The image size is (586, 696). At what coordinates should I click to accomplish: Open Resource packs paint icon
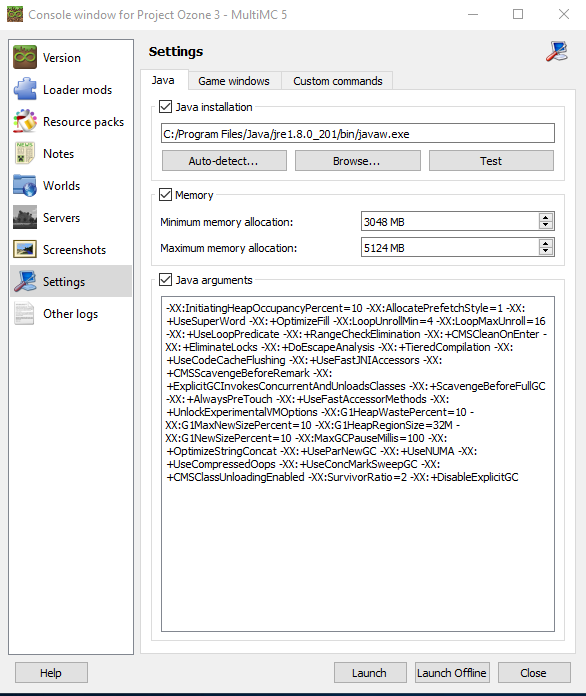(25, 121)
